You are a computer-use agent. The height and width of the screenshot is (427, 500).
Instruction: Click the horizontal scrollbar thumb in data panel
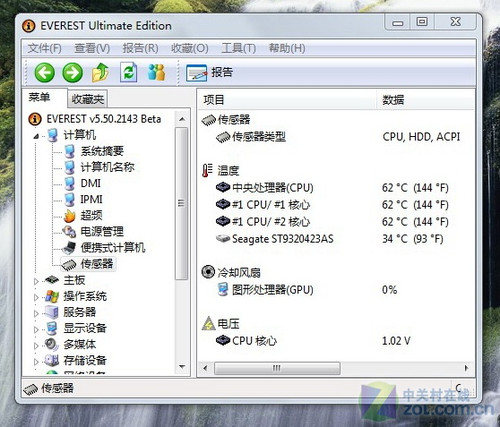tap(277, 368)
